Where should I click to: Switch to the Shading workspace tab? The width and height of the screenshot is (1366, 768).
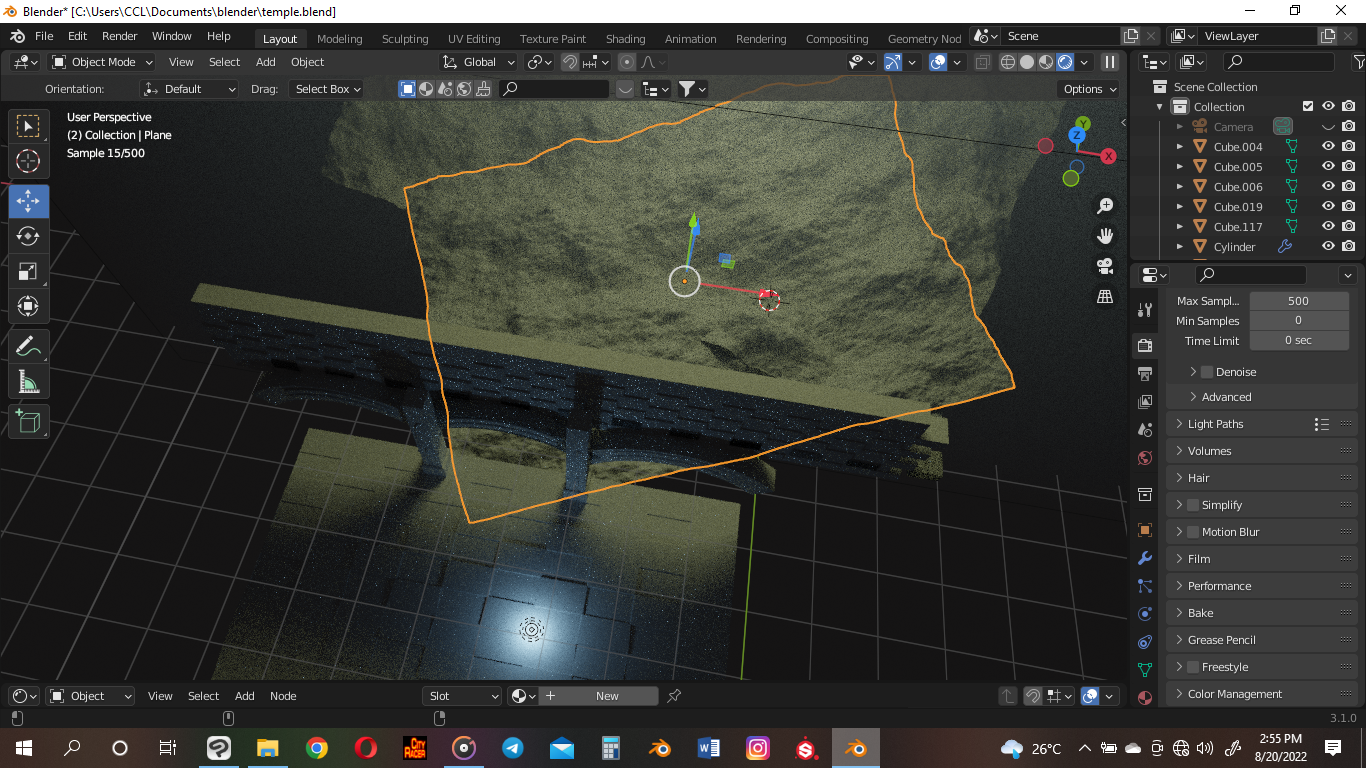click(x=625, y=39)
